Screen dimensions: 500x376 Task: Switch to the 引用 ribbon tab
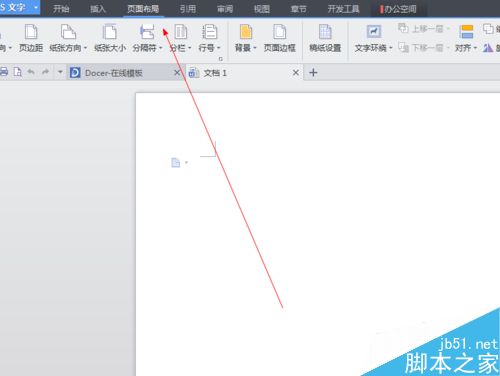188,9
